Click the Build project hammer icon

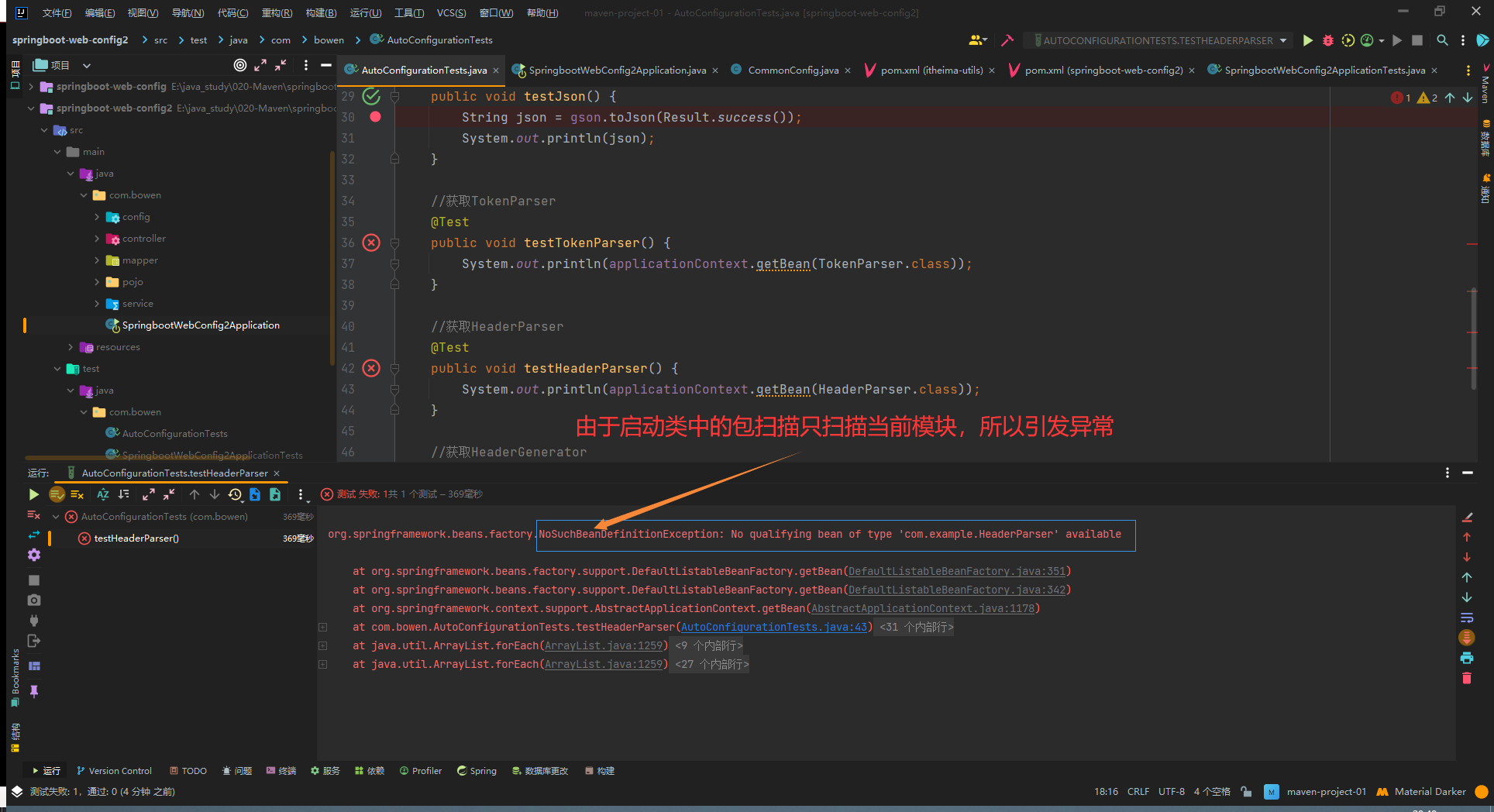tap(1007, 40)
